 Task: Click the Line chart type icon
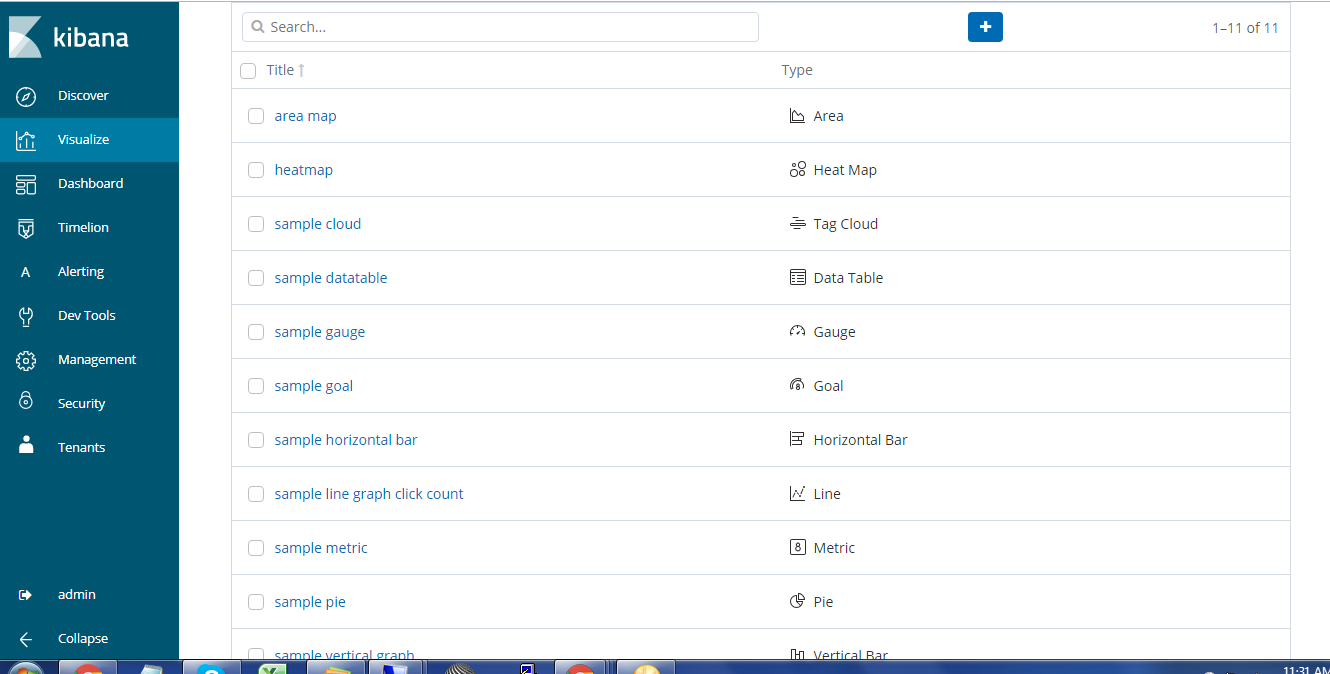point(797,494)
